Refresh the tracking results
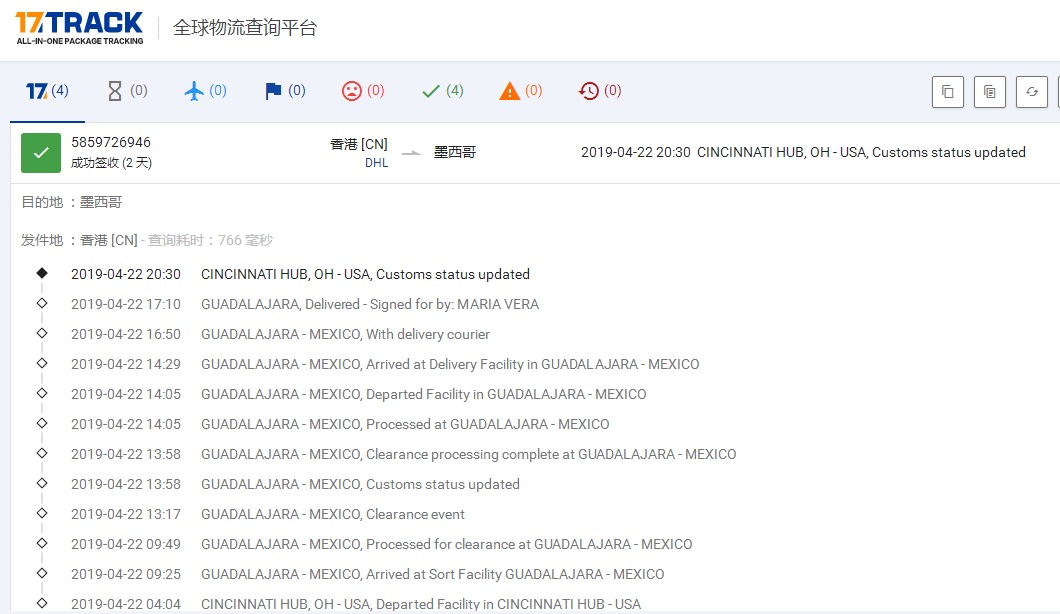This screenshot has height=614, width=1060. pyautogui.click(x=1031, y=91)
